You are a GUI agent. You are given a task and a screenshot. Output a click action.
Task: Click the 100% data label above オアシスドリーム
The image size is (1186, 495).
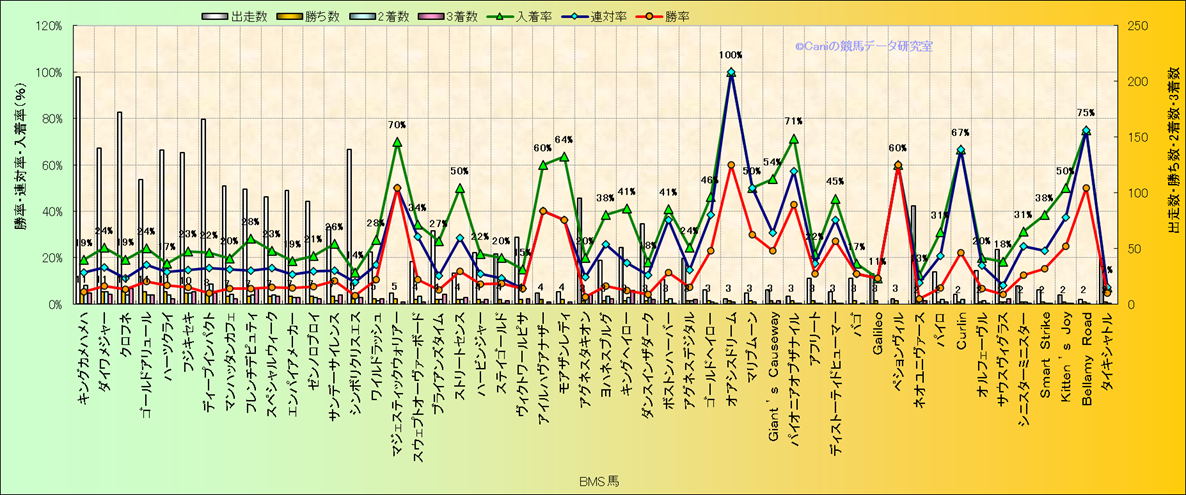730,56
